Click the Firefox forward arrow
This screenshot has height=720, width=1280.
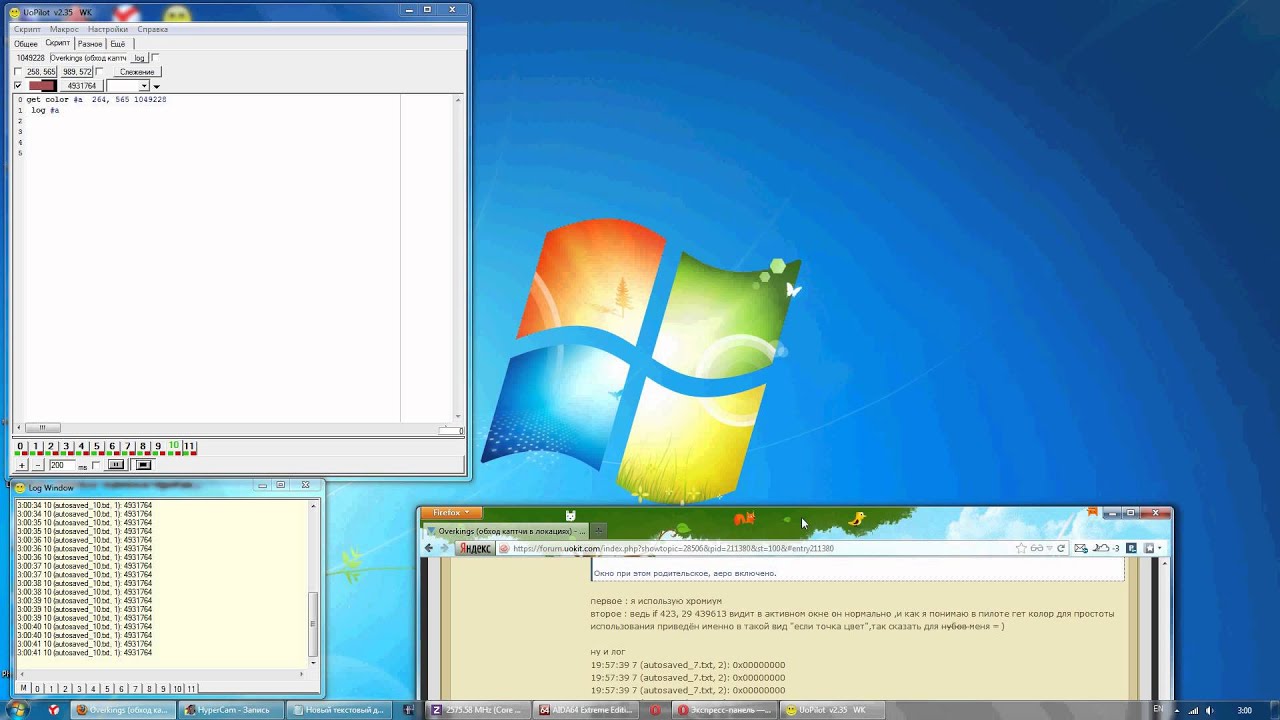445,548
